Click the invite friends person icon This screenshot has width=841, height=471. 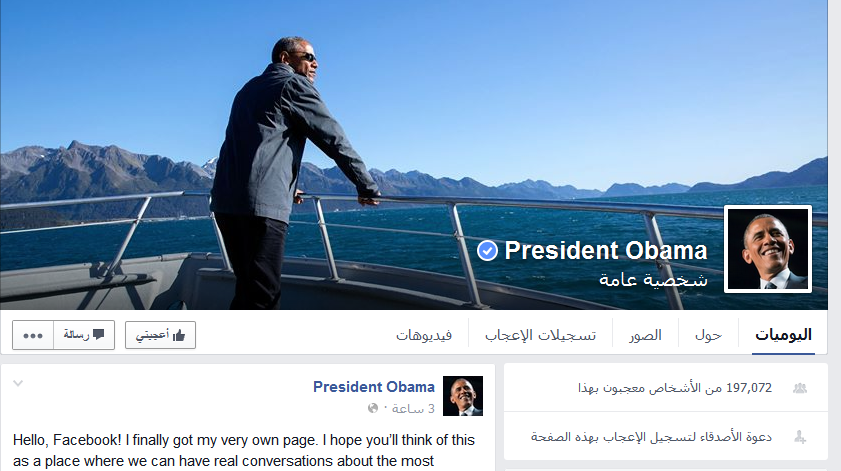pos(800,437)
